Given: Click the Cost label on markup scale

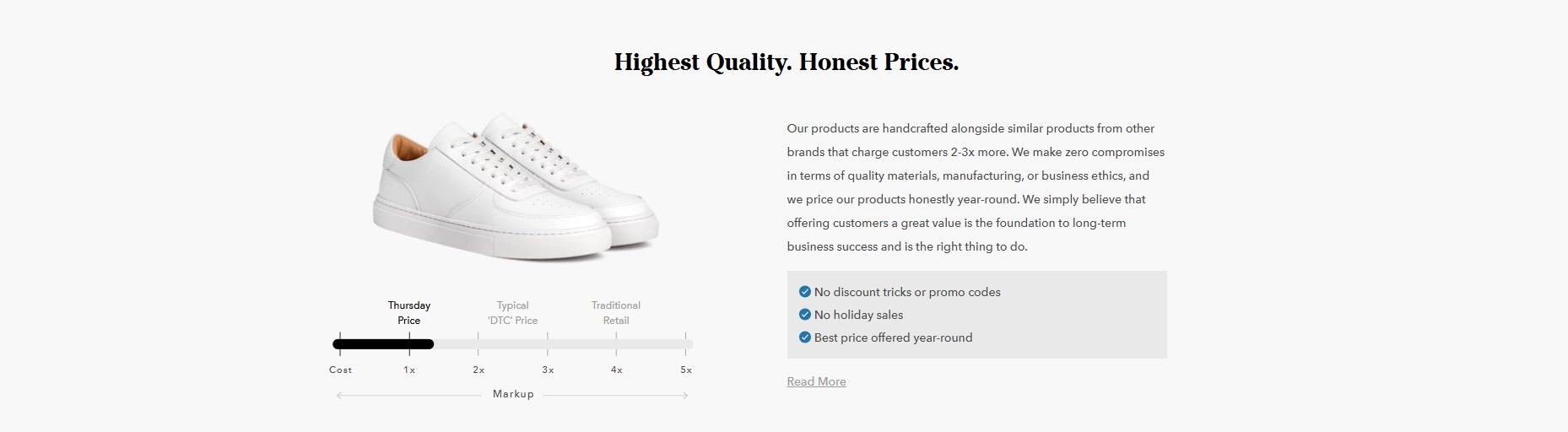Looking at the screenshot, I should [x=340, y=370].
